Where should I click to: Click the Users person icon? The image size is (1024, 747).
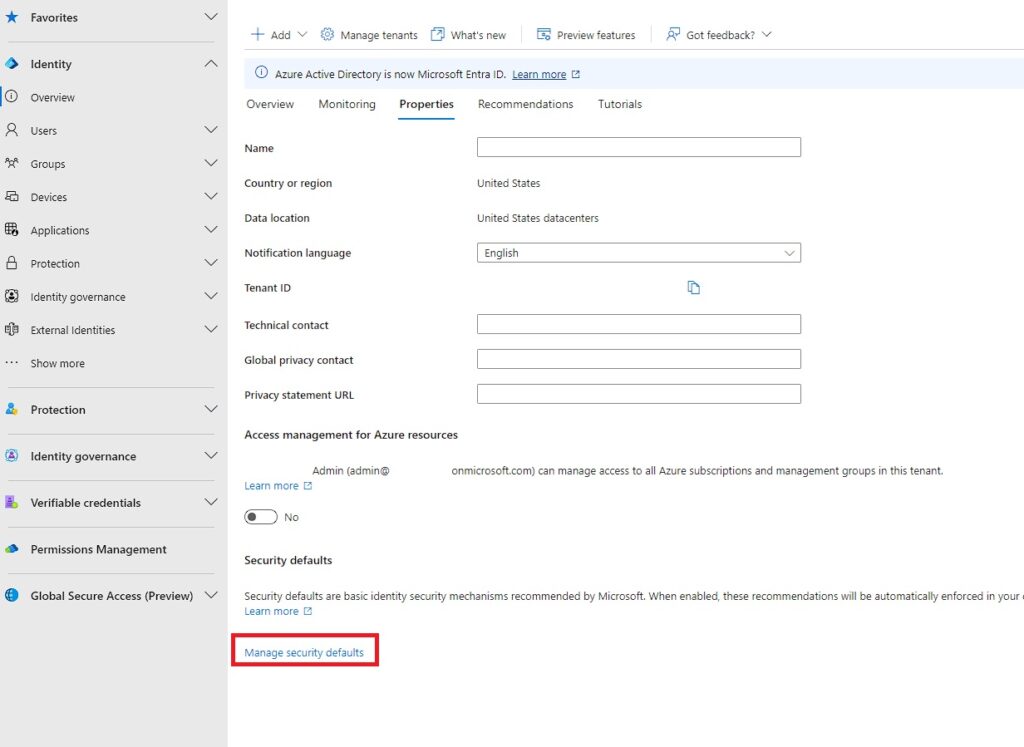click(12, 130)
